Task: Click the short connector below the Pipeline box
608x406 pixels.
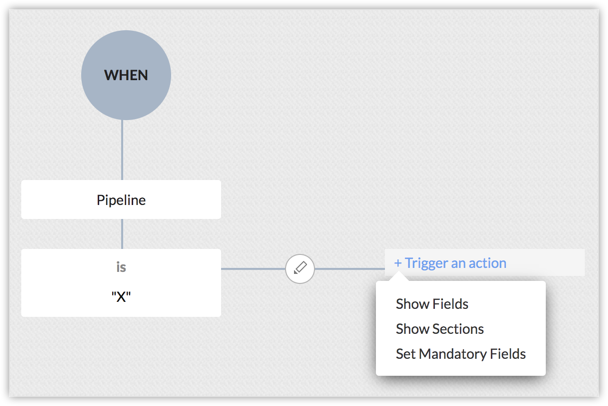Action: 122,234
